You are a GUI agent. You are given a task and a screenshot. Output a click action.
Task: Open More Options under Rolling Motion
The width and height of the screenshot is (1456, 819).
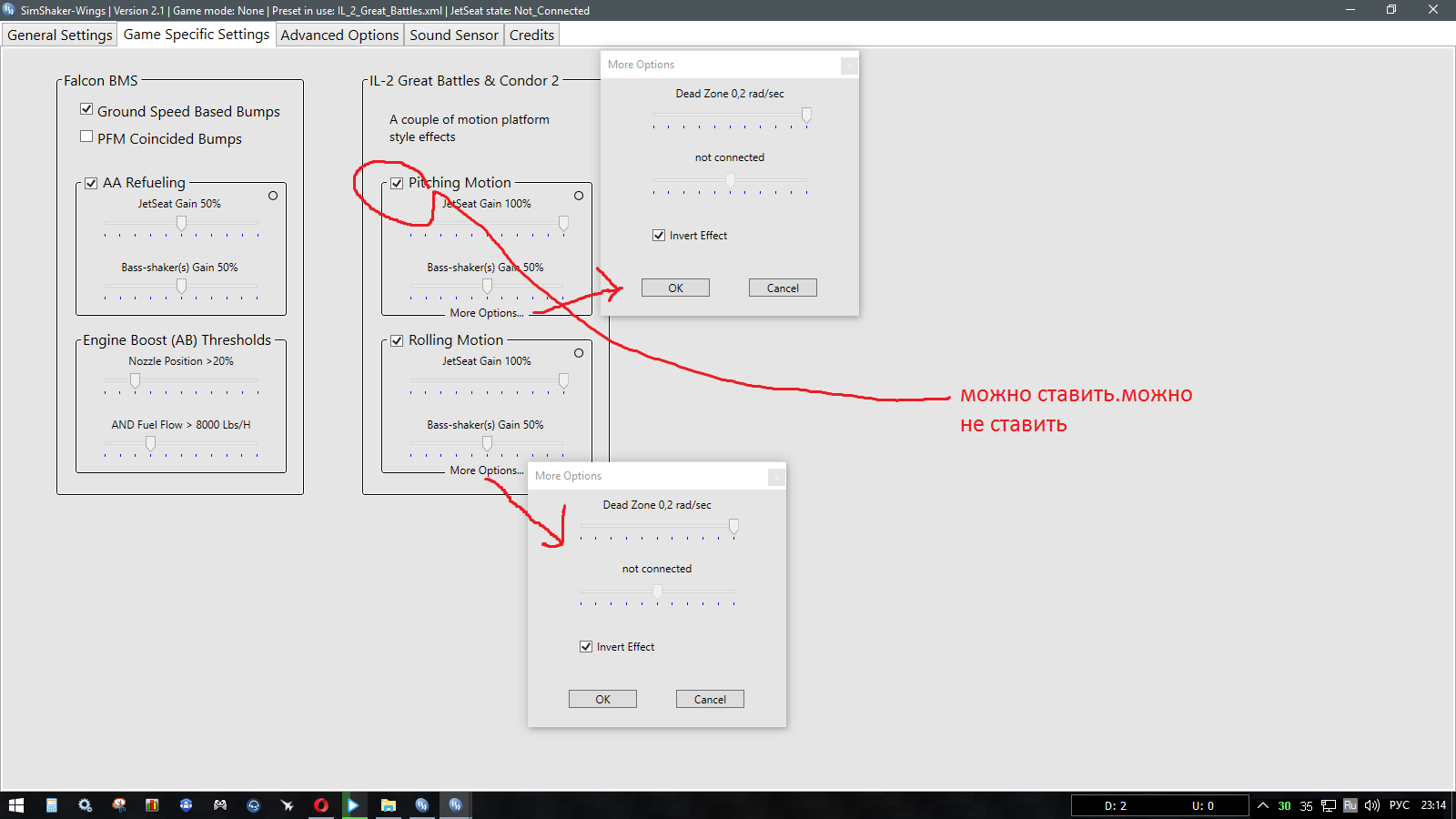[x=487, y=470]
